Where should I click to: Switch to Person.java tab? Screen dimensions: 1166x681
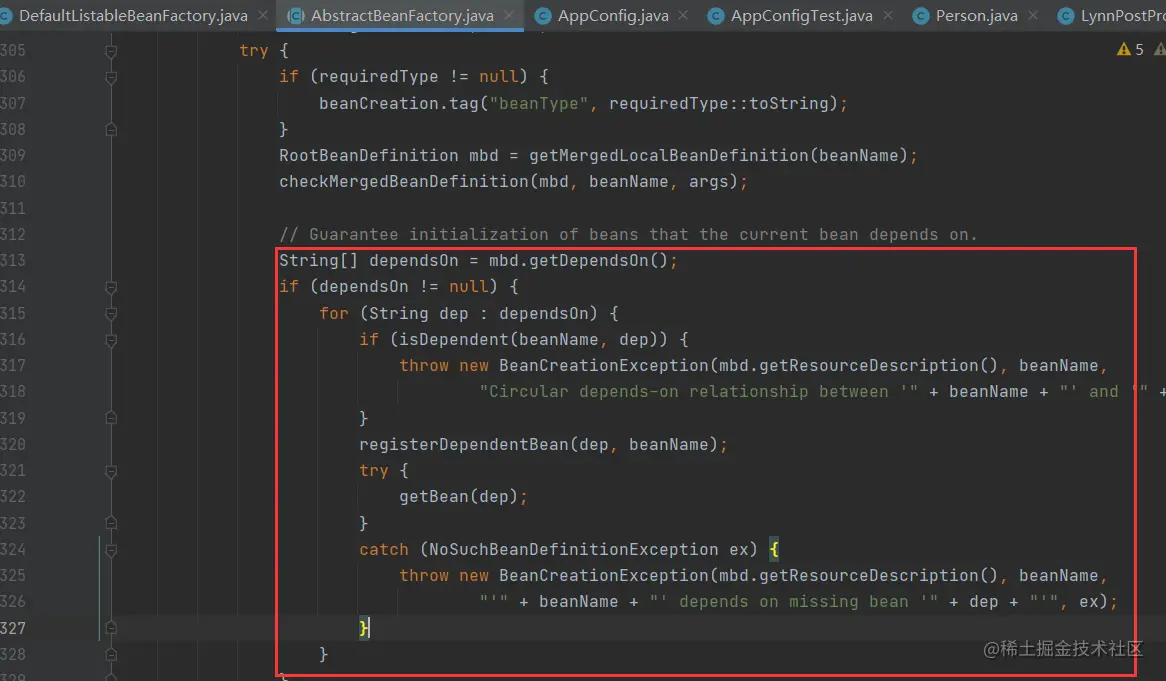(x=976, y=15)
